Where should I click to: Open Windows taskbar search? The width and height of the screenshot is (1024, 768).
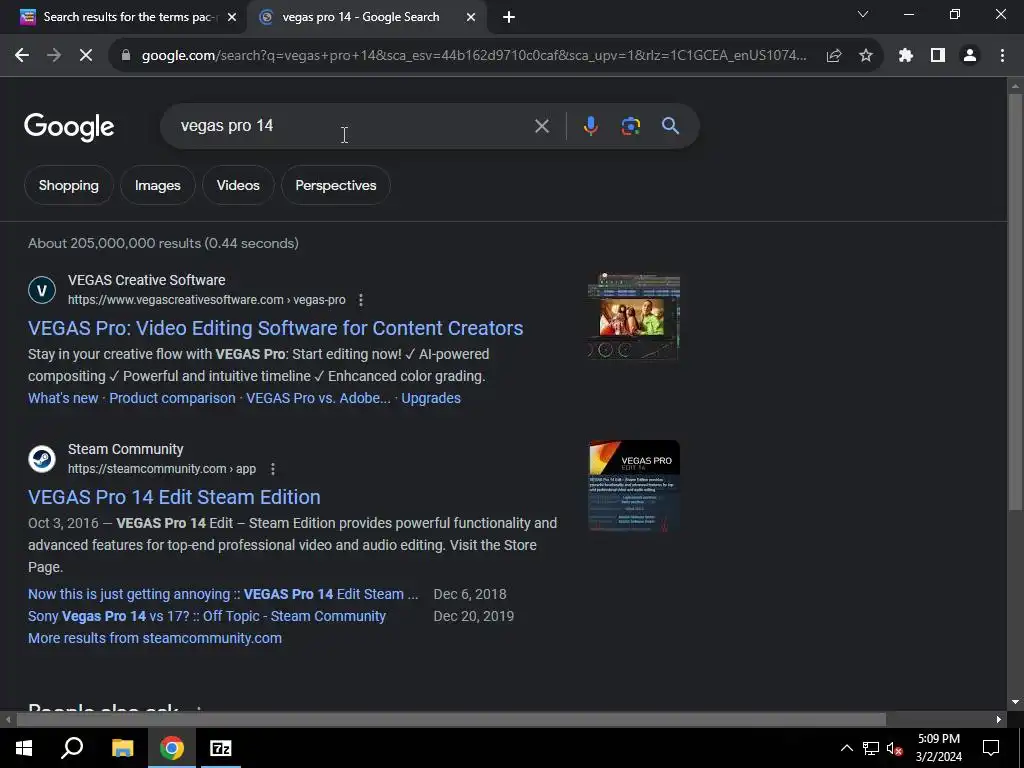coord(72,748)
